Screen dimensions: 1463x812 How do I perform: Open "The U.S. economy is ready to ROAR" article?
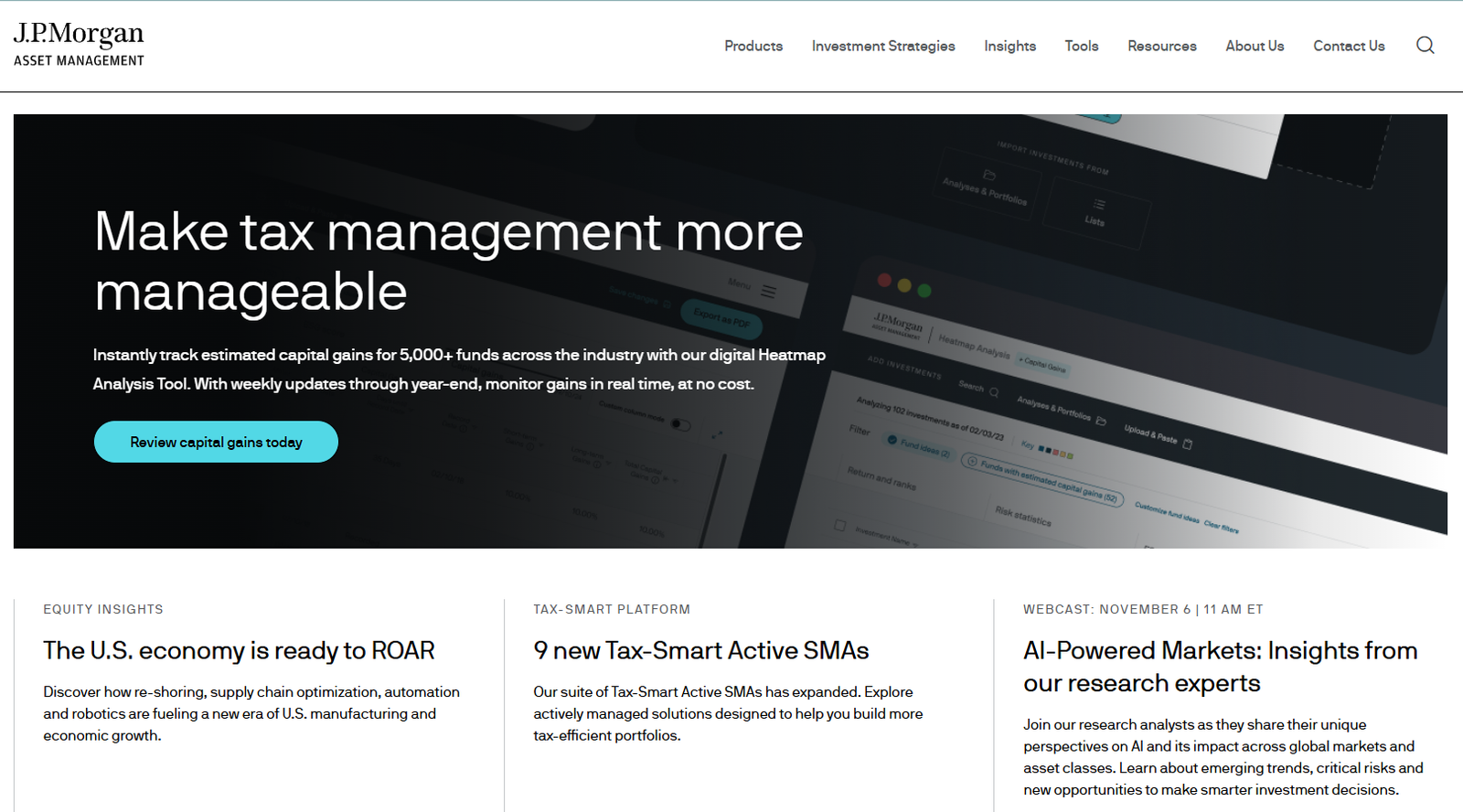coord(239,650)
